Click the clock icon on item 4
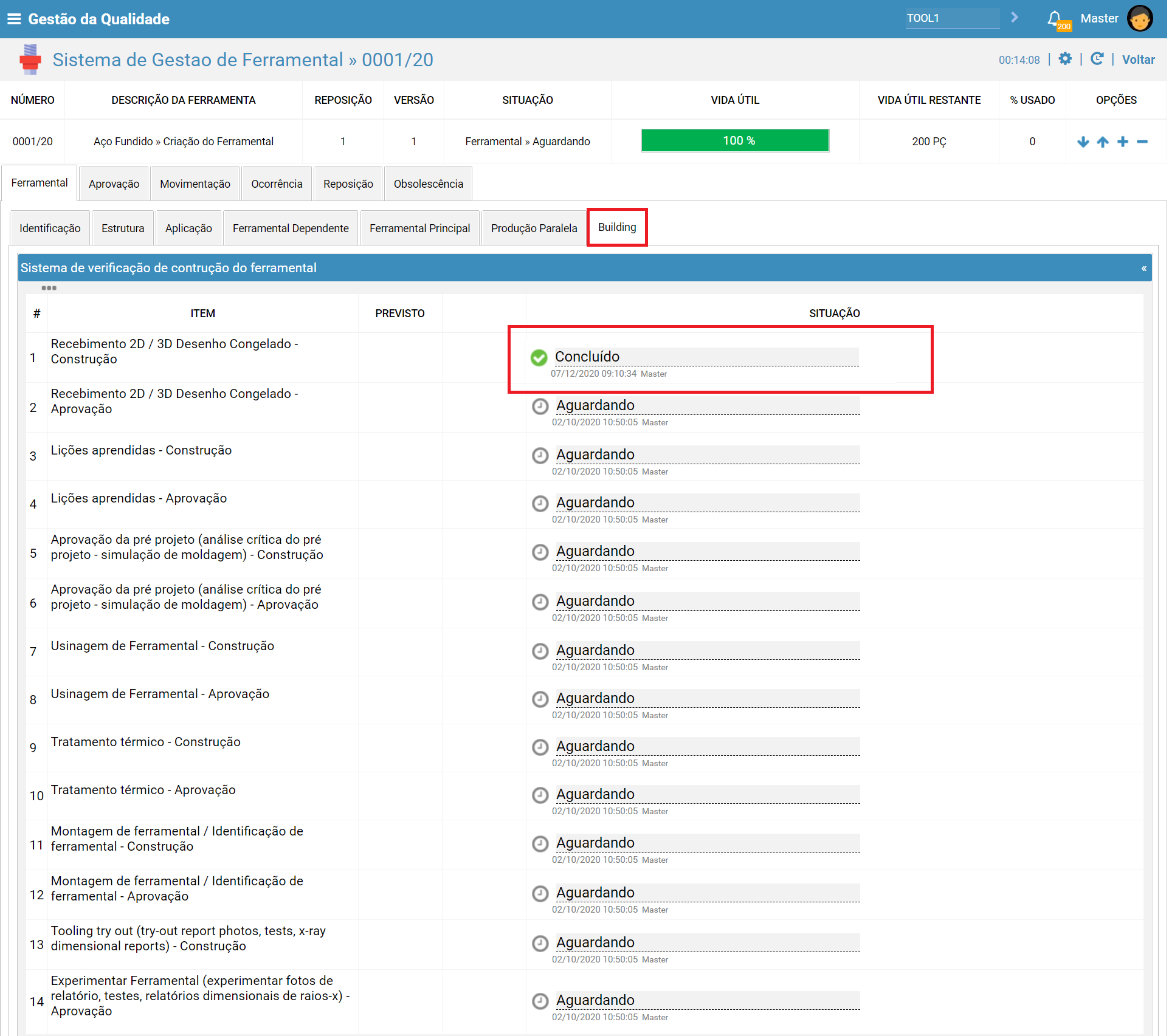The image size is (1169, 1036). pos(541,504)
